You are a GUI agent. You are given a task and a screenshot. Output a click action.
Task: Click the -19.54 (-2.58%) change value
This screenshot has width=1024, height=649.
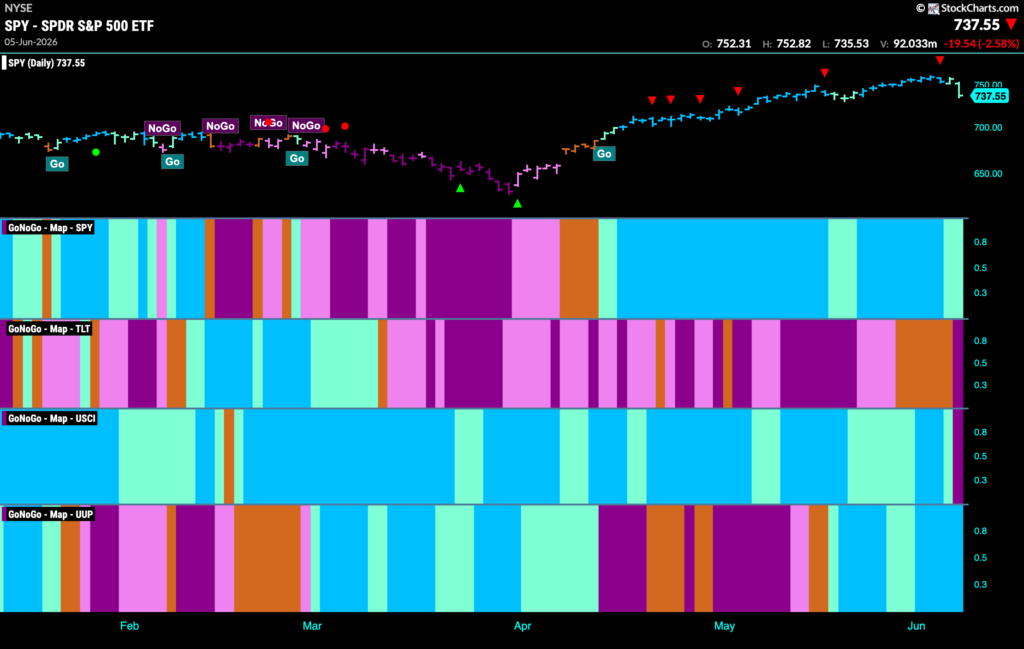tap(981, 44)
